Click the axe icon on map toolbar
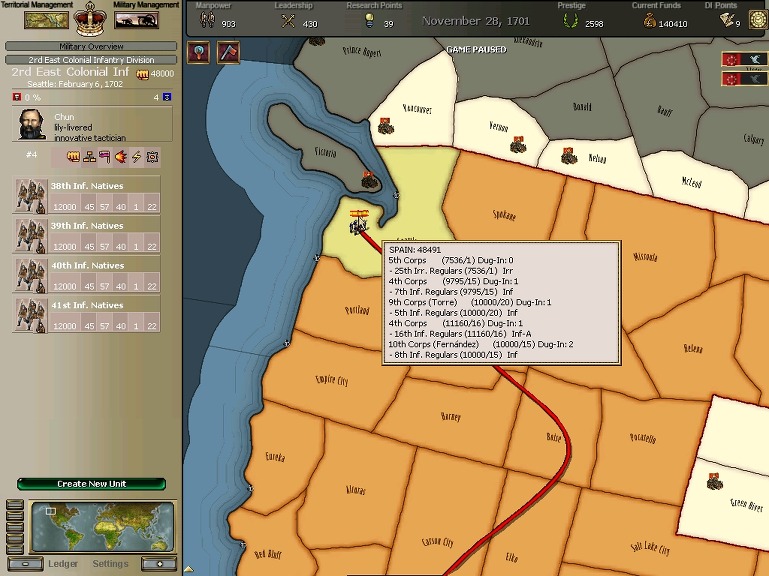Image resolution: width=769 pixels, height=576 pixels. (x=229, y=52)
